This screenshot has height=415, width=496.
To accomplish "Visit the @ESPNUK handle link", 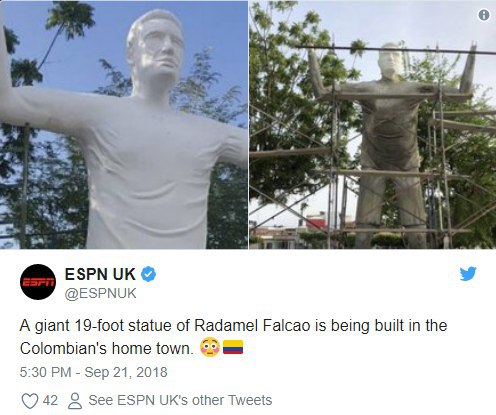I will tap(100, 293).
